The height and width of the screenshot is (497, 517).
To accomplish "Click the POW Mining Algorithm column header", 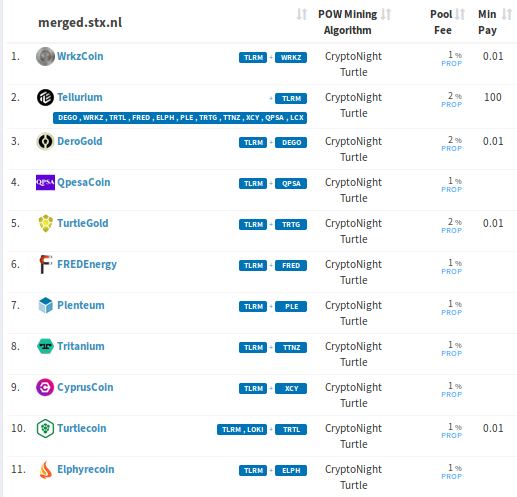I will click(x=348, y=22).
